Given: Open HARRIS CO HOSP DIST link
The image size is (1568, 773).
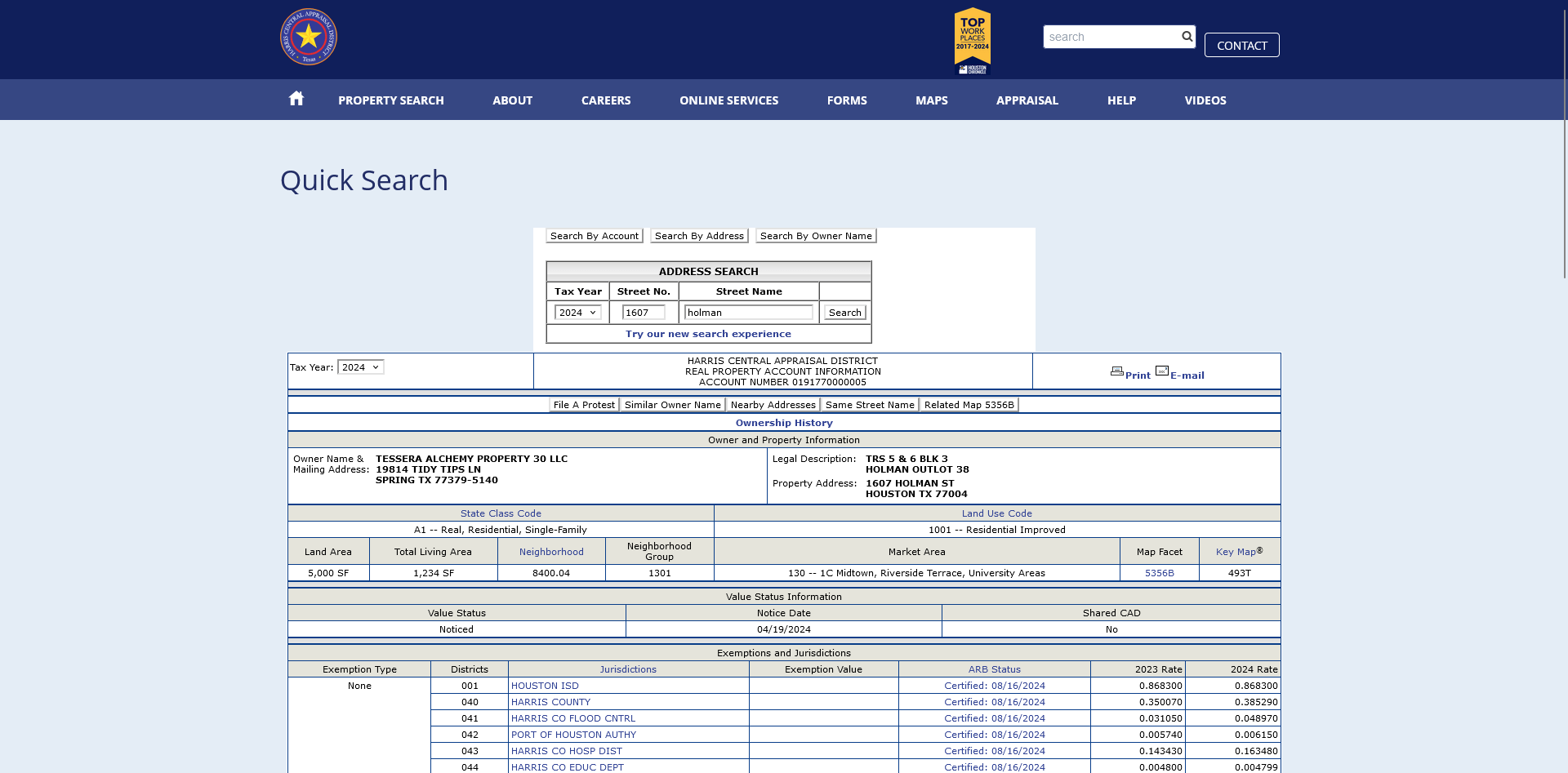Looking at the screenshot, I should coord(567,751).
